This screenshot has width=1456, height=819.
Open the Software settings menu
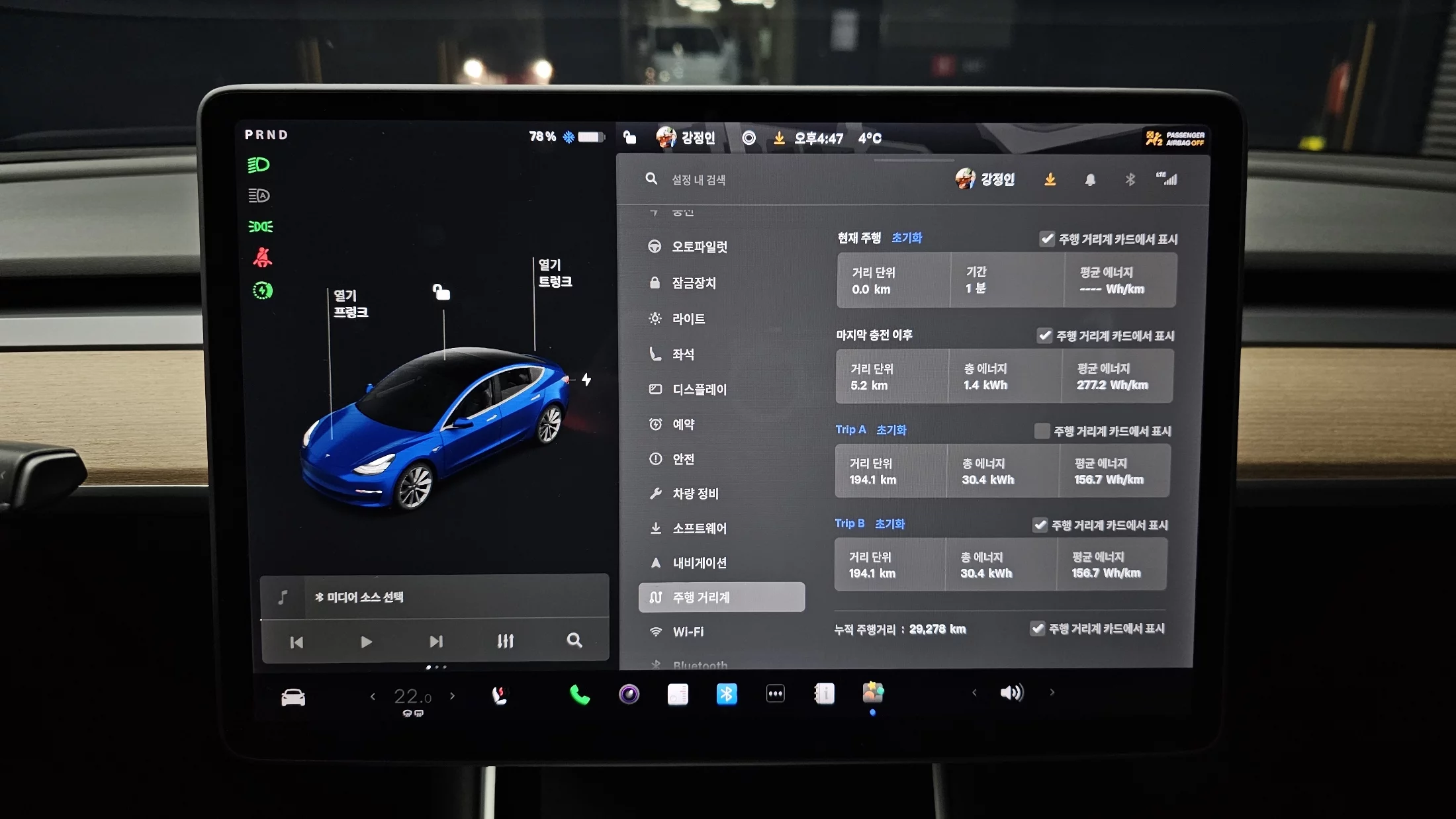pyautogui.click(x=699, y=528)
